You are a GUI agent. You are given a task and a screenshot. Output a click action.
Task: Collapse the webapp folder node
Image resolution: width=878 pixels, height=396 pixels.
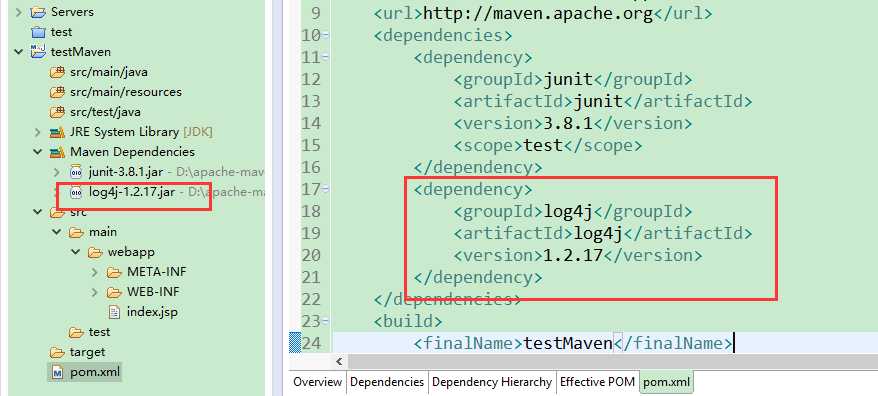pos(76,252)
